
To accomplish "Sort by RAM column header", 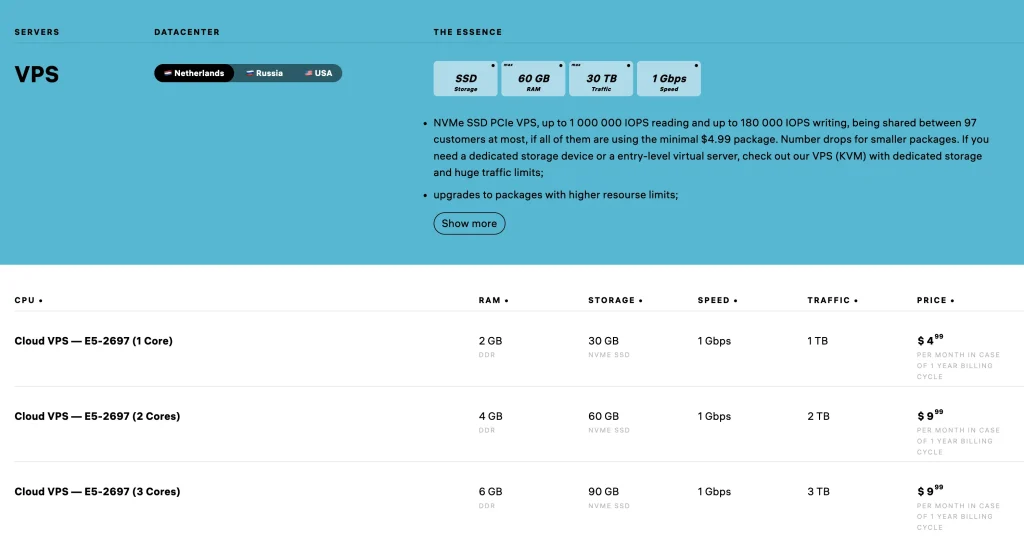I will 493,301.
